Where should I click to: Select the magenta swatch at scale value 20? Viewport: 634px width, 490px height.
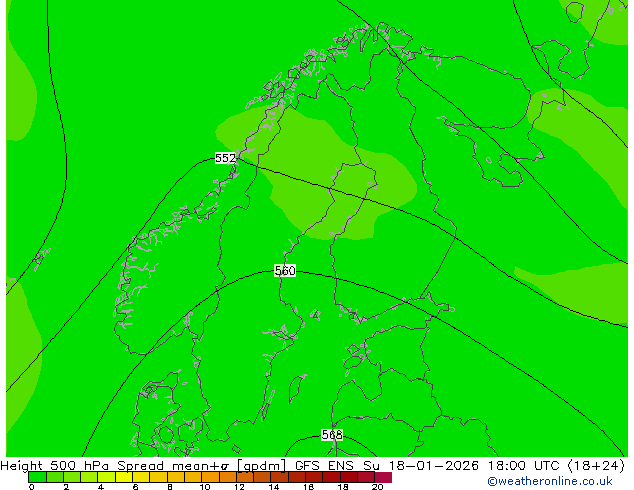pos(383,477)
